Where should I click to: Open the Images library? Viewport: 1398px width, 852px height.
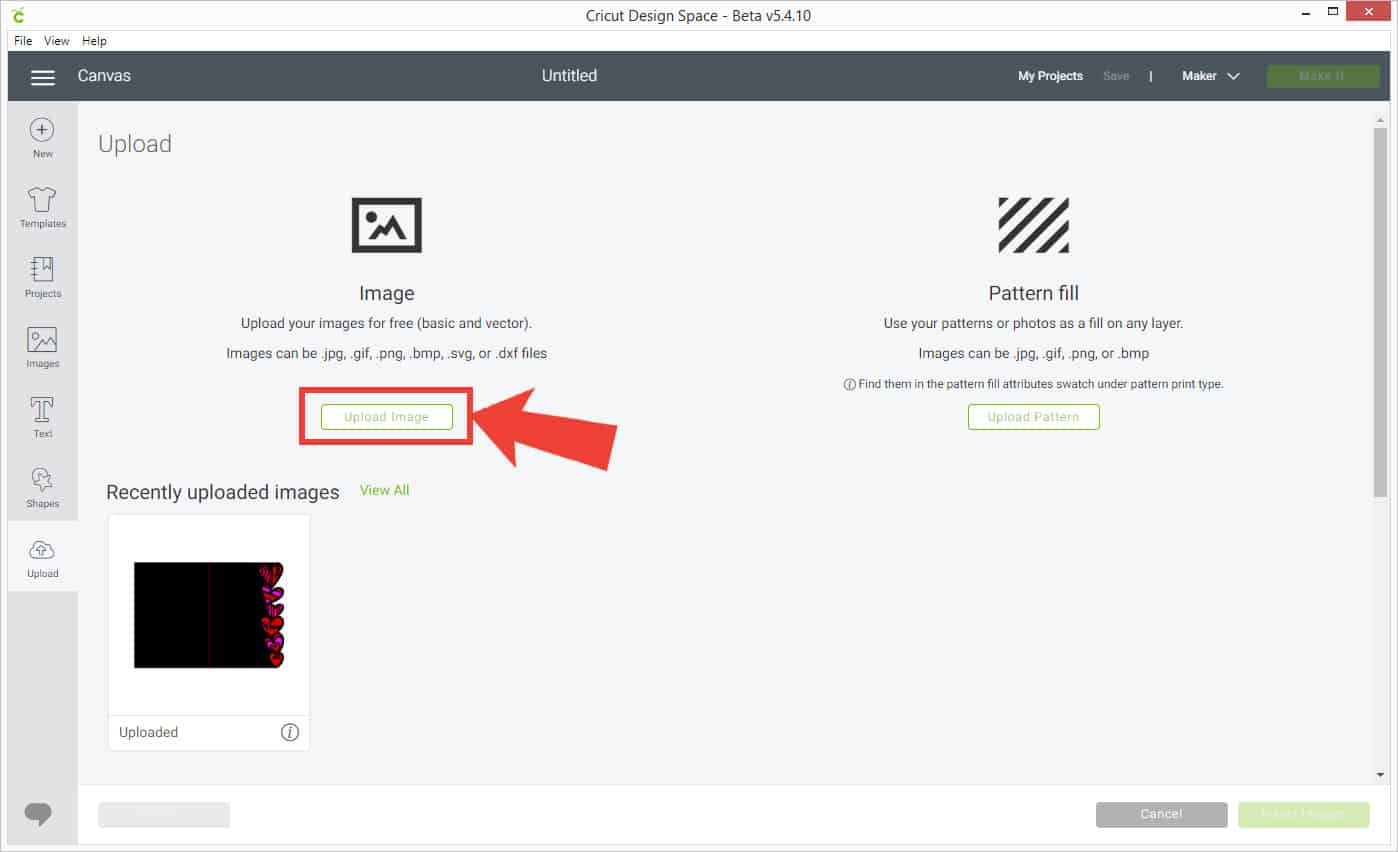tap(42, 348)
